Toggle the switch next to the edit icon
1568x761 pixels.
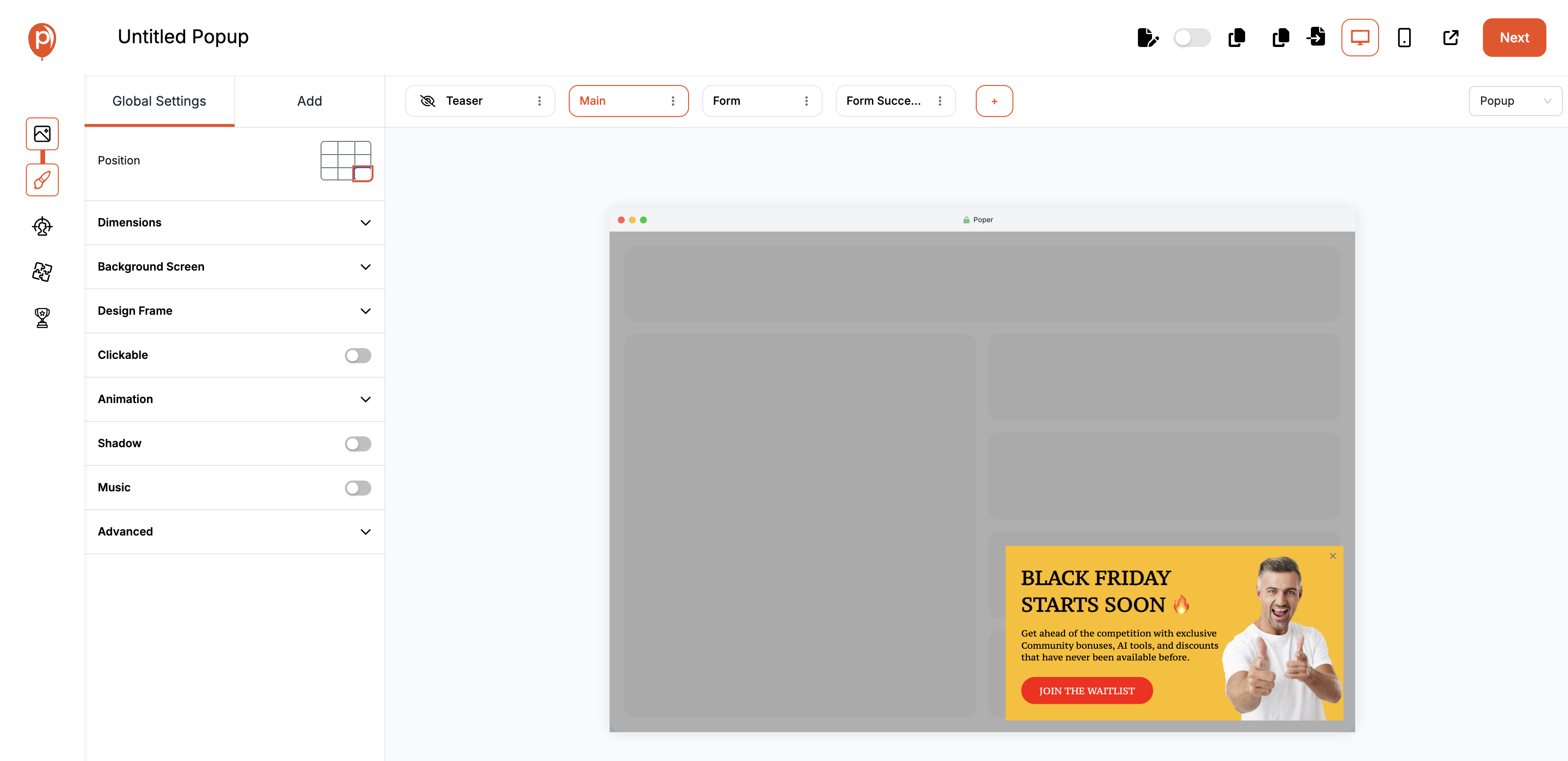(x=1192, y=37)
